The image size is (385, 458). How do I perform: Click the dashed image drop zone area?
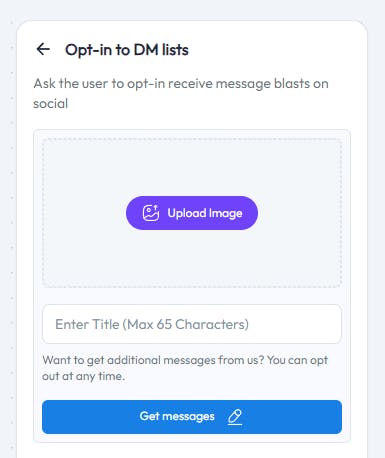[192, 213]
